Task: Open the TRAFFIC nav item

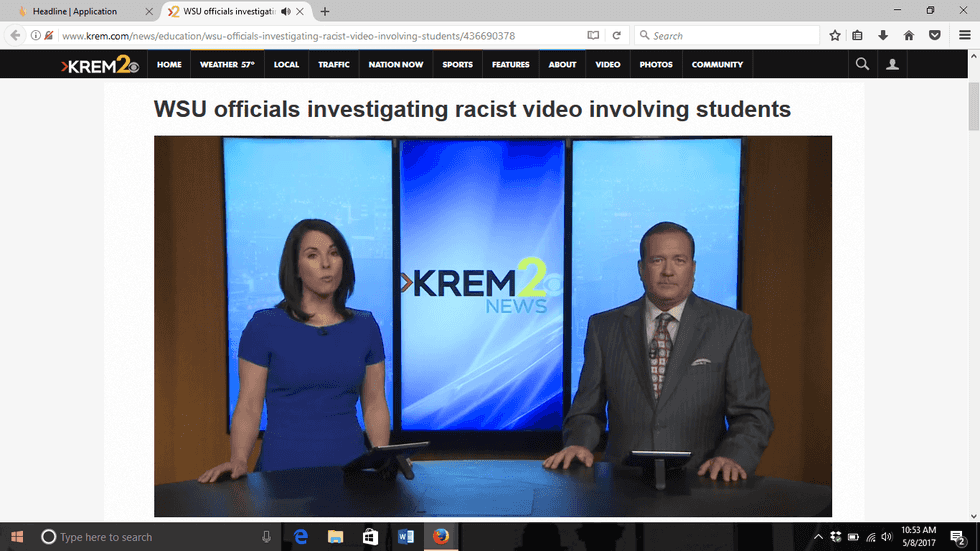Action: (x=334, y=64)
